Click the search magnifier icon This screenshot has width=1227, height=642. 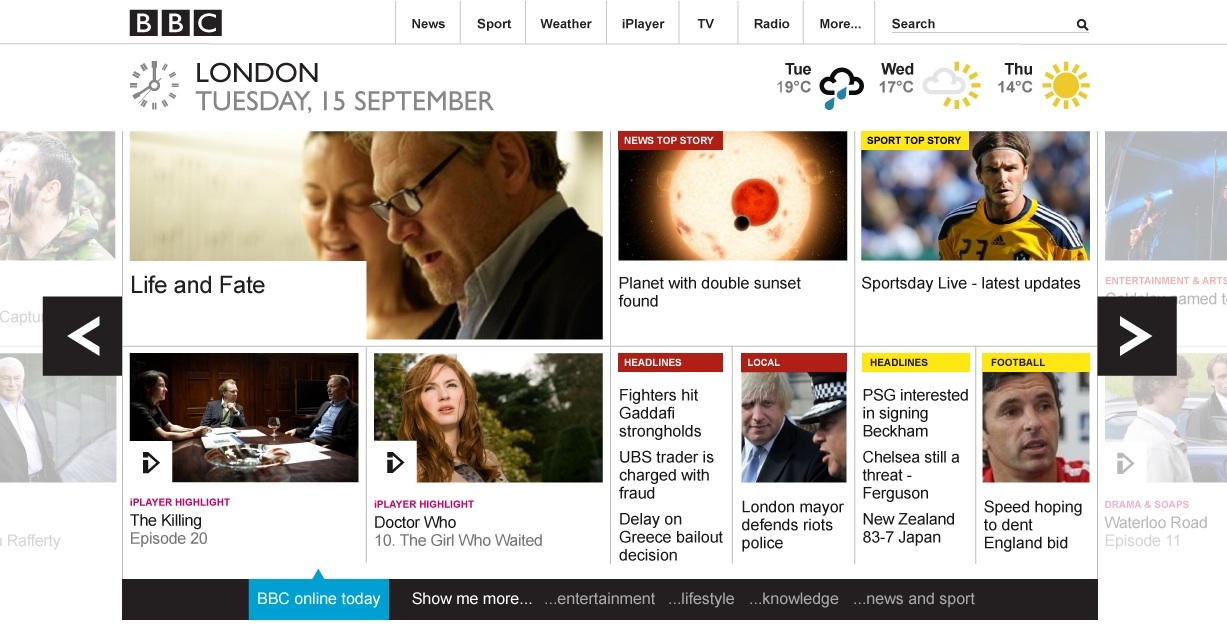[x=1082, y=25]
